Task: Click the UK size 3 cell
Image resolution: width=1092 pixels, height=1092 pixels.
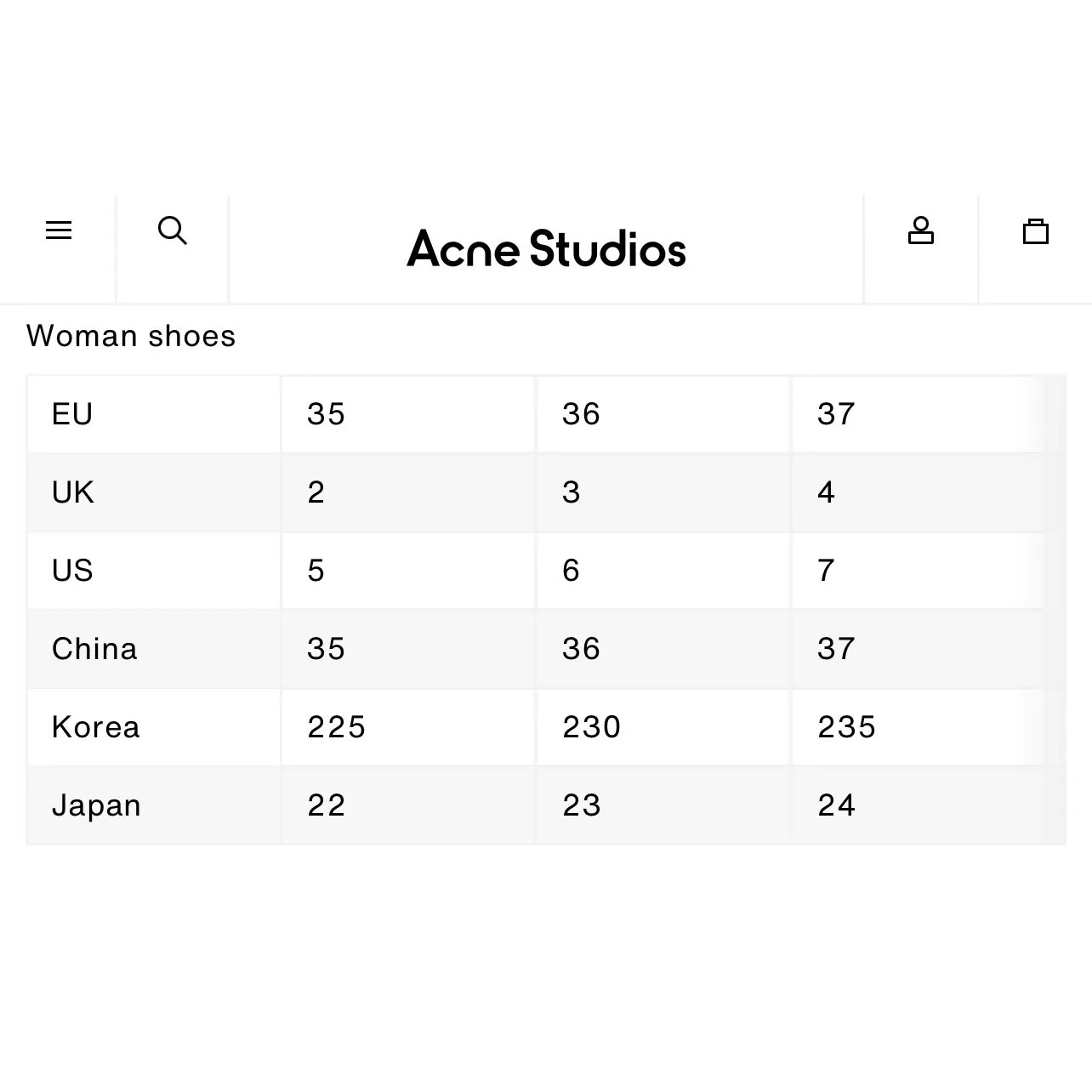Action: (x=572, y=492)
